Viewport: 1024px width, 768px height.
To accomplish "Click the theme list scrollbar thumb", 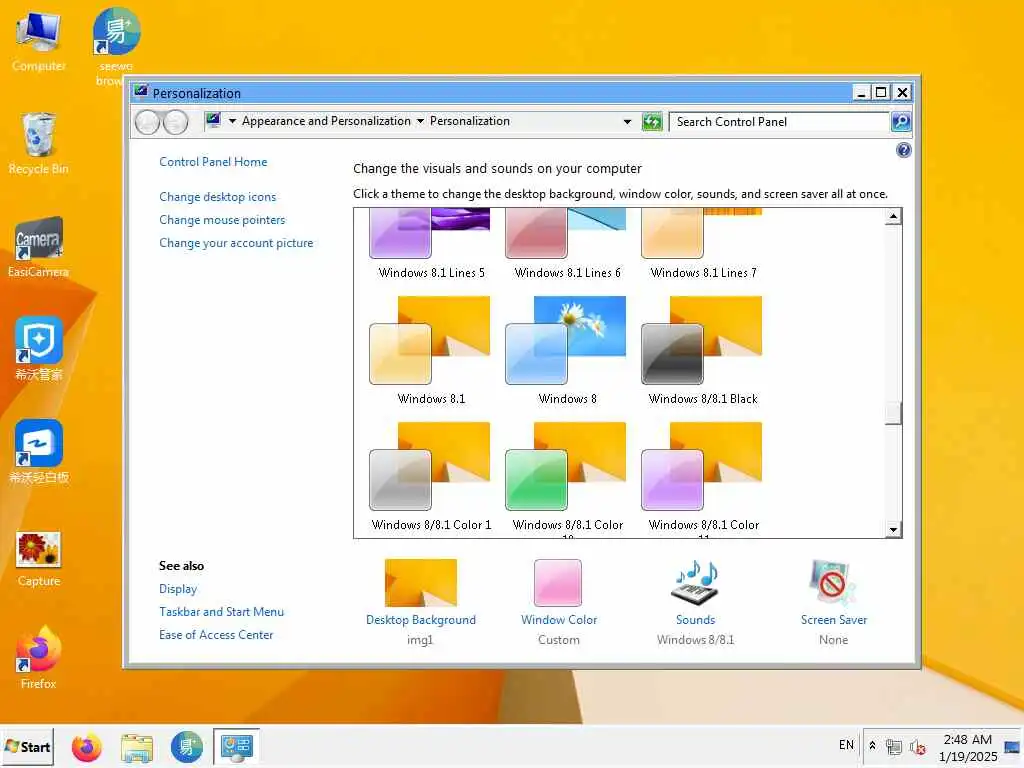I will pos(893,413).
